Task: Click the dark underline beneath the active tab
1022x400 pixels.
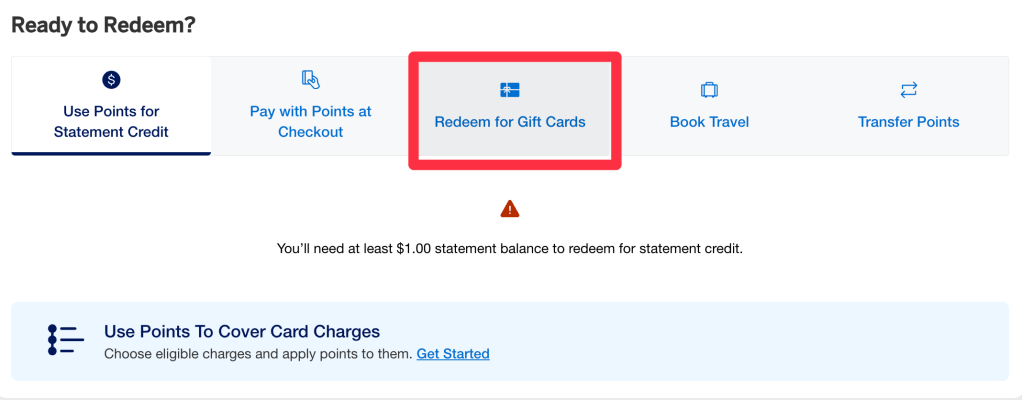Action: pos(110,154)
